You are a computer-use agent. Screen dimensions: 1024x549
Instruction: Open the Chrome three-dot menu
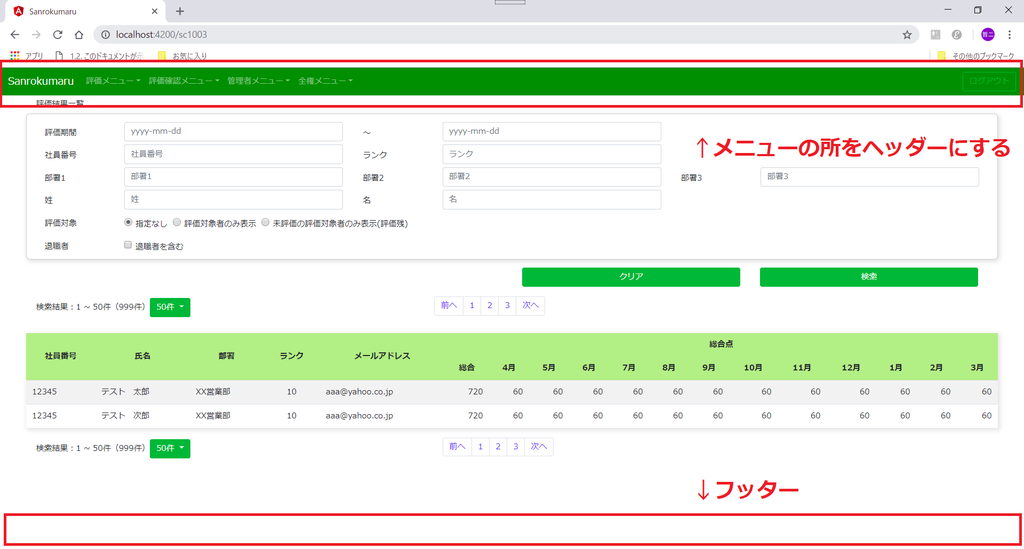1009,35
